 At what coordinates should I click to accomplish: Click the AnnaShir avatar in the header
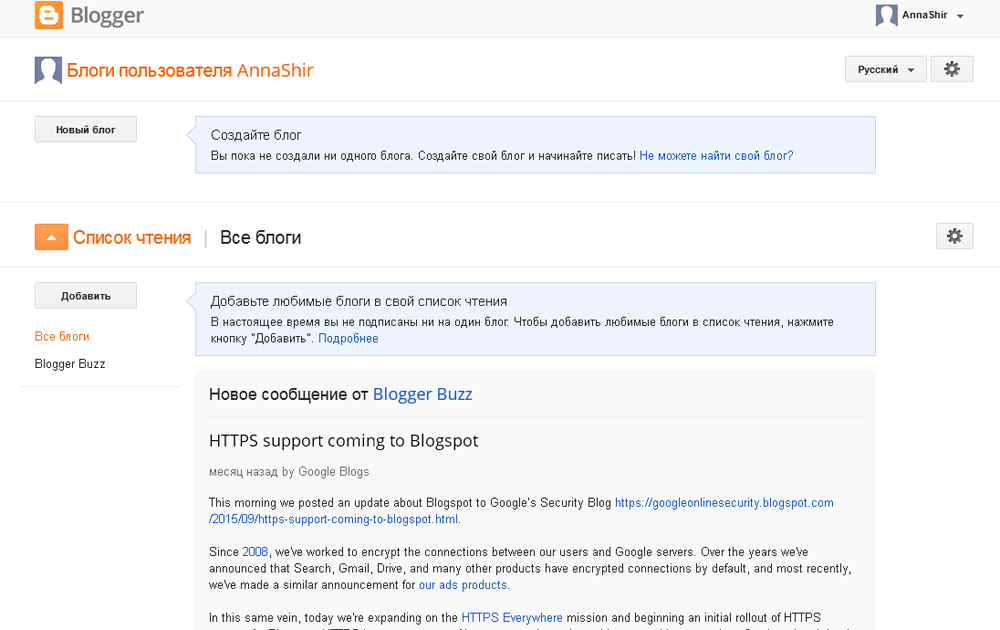(886, 15)
